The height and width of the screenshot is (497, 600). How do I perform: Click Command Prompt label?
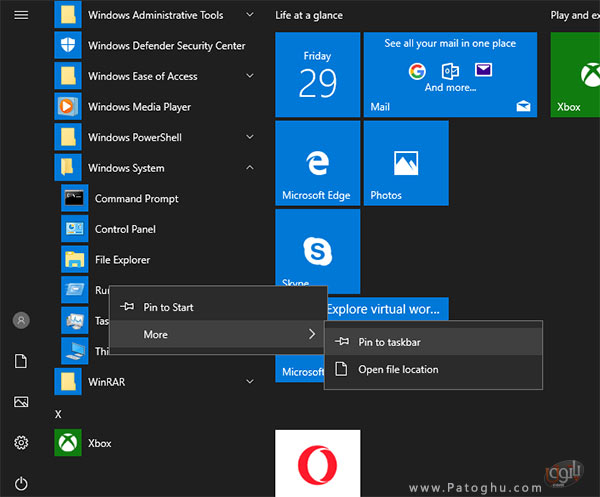tap(137, 199)
